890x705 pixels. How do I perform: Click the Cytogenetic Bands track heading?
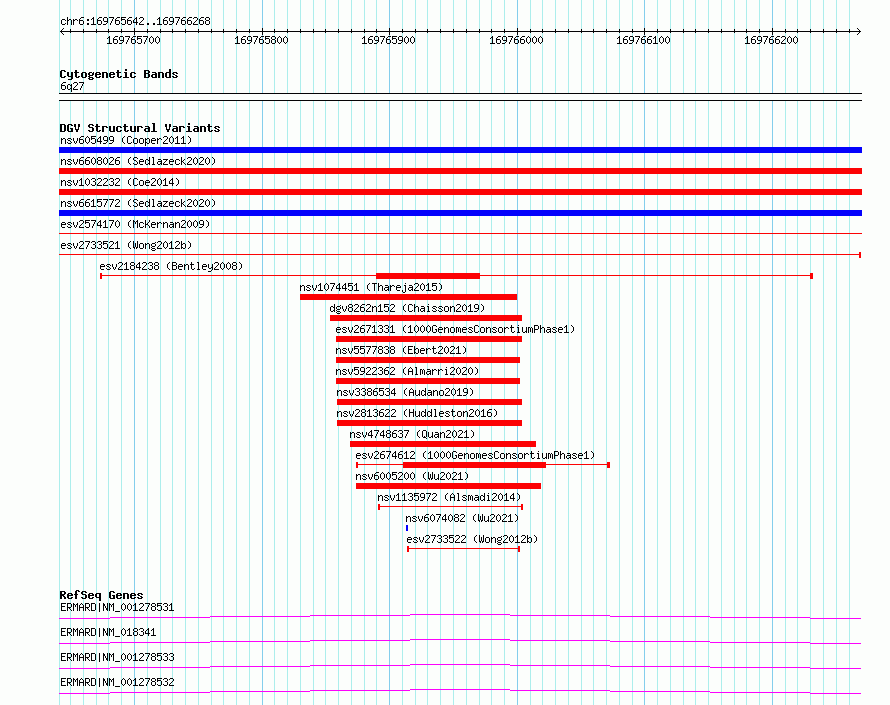(119, 74)
